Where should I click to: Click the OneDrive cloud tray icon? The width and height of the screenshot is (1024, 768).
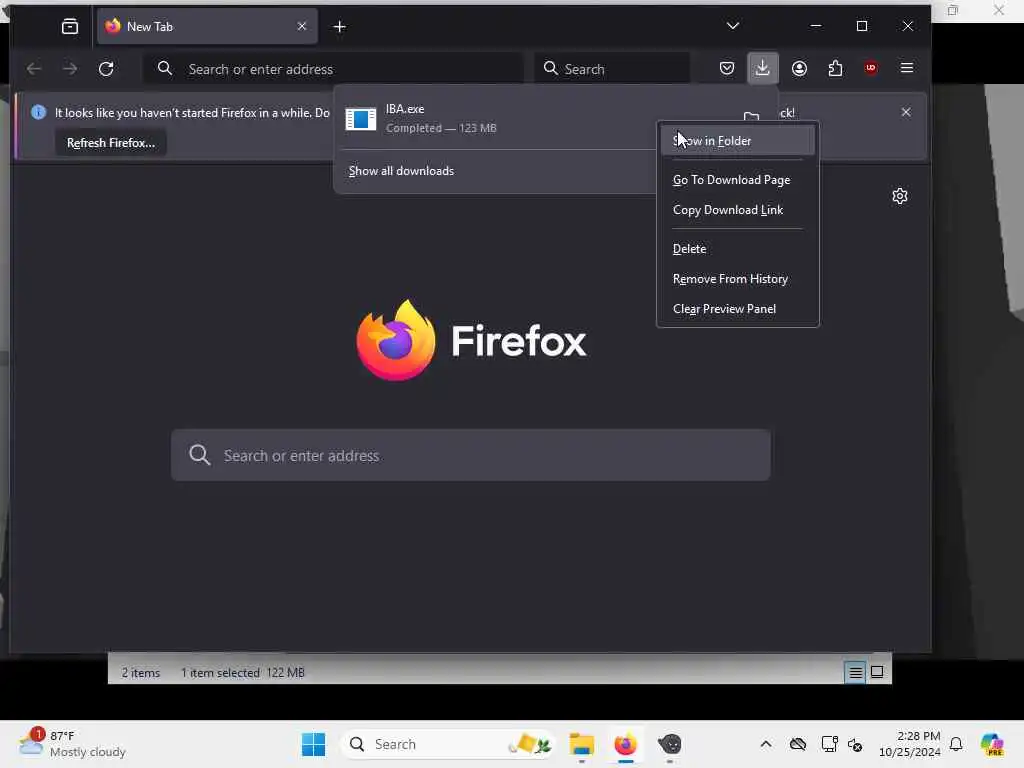point(798,744)
